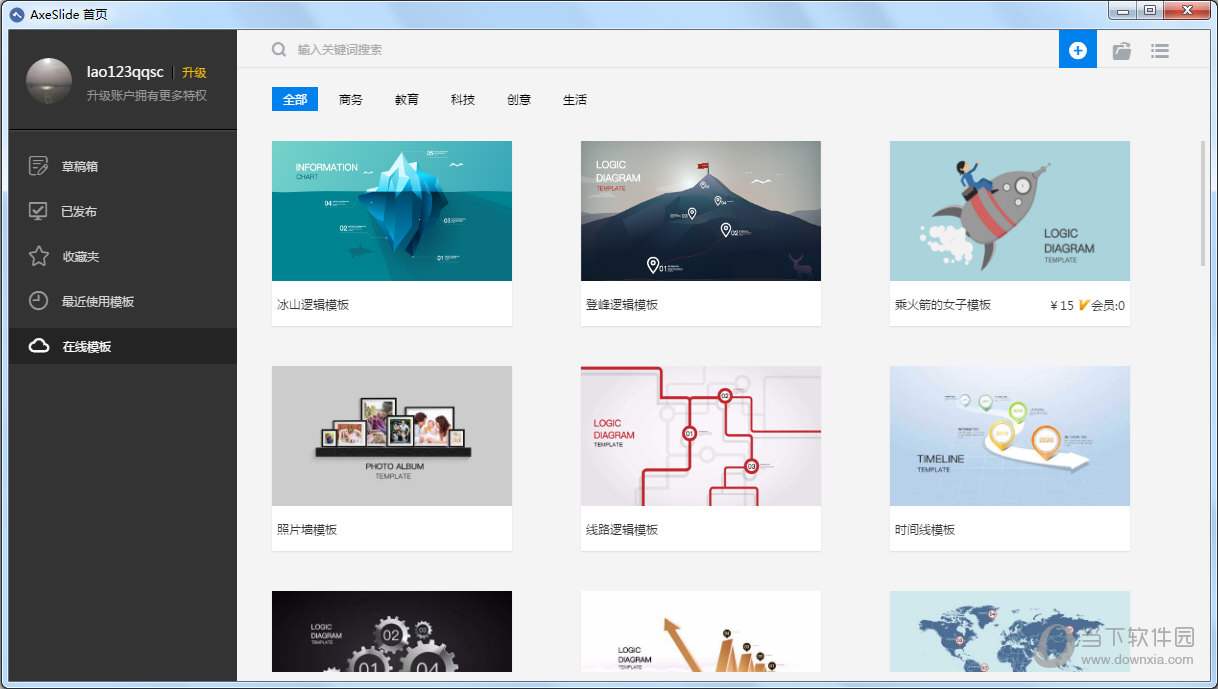Image resolution: width=1218 pixels, height=689 pixels.
Task: Close the AxeSlide window
Action: [1187, 10]
